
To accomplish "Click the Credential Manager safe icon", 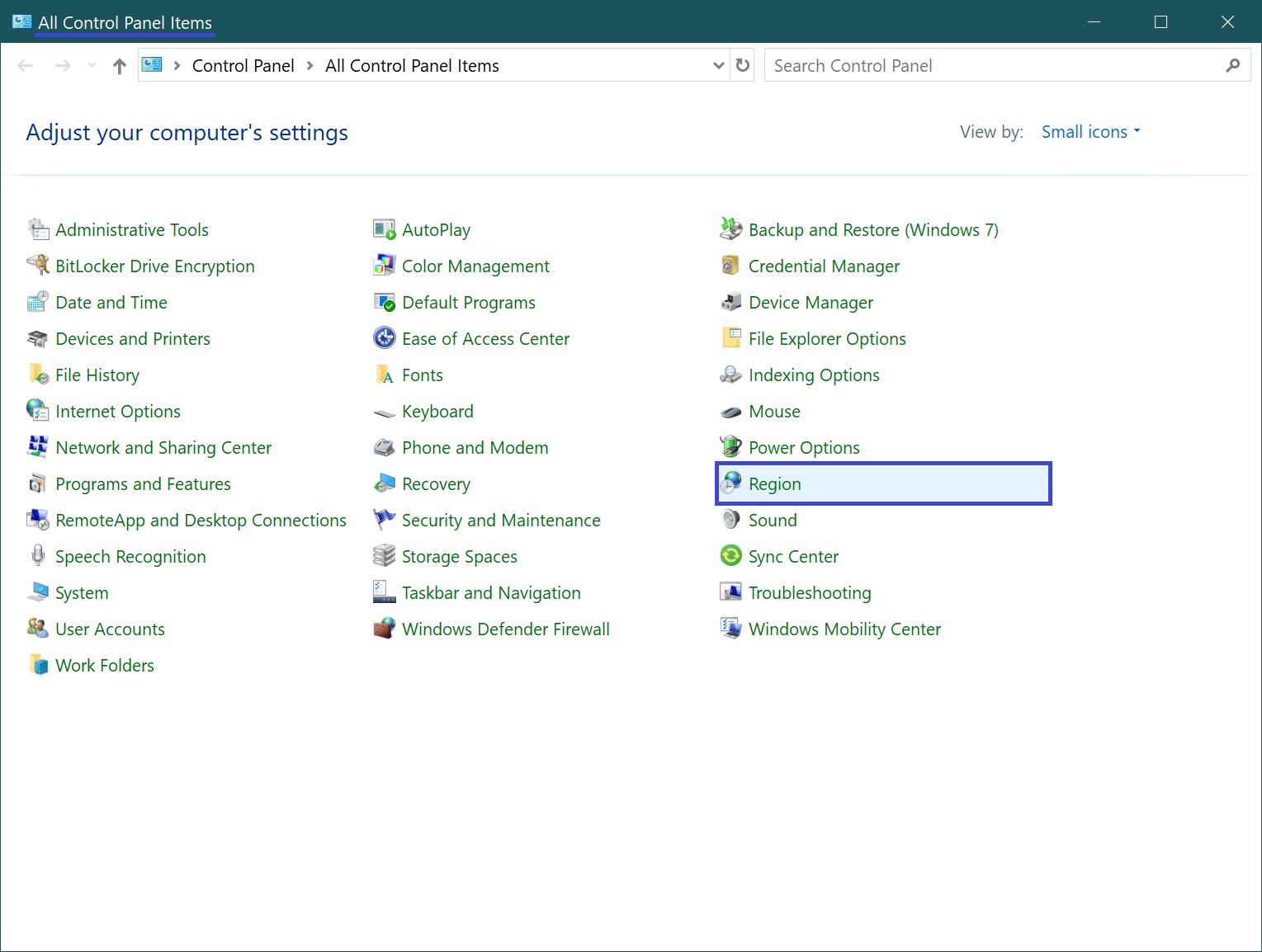I will (x=731, y=266).
